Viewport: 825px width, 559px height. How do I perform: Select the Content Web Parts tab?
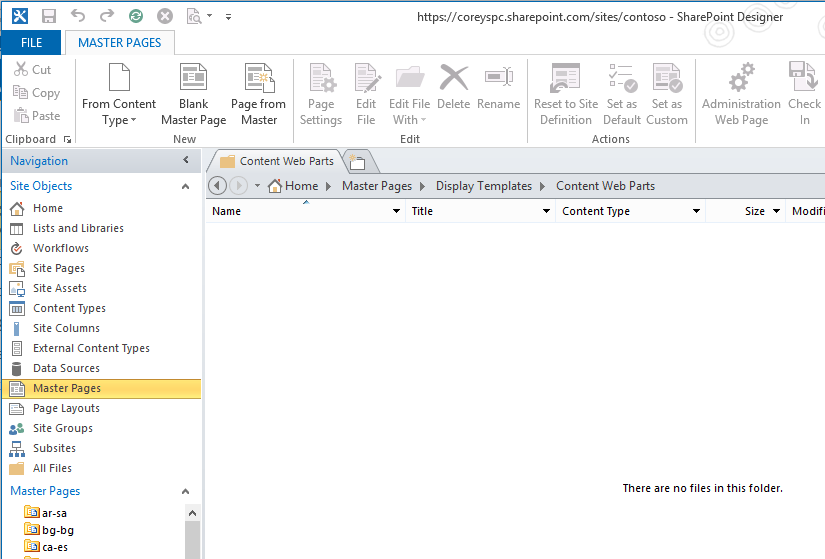point(277,162)
